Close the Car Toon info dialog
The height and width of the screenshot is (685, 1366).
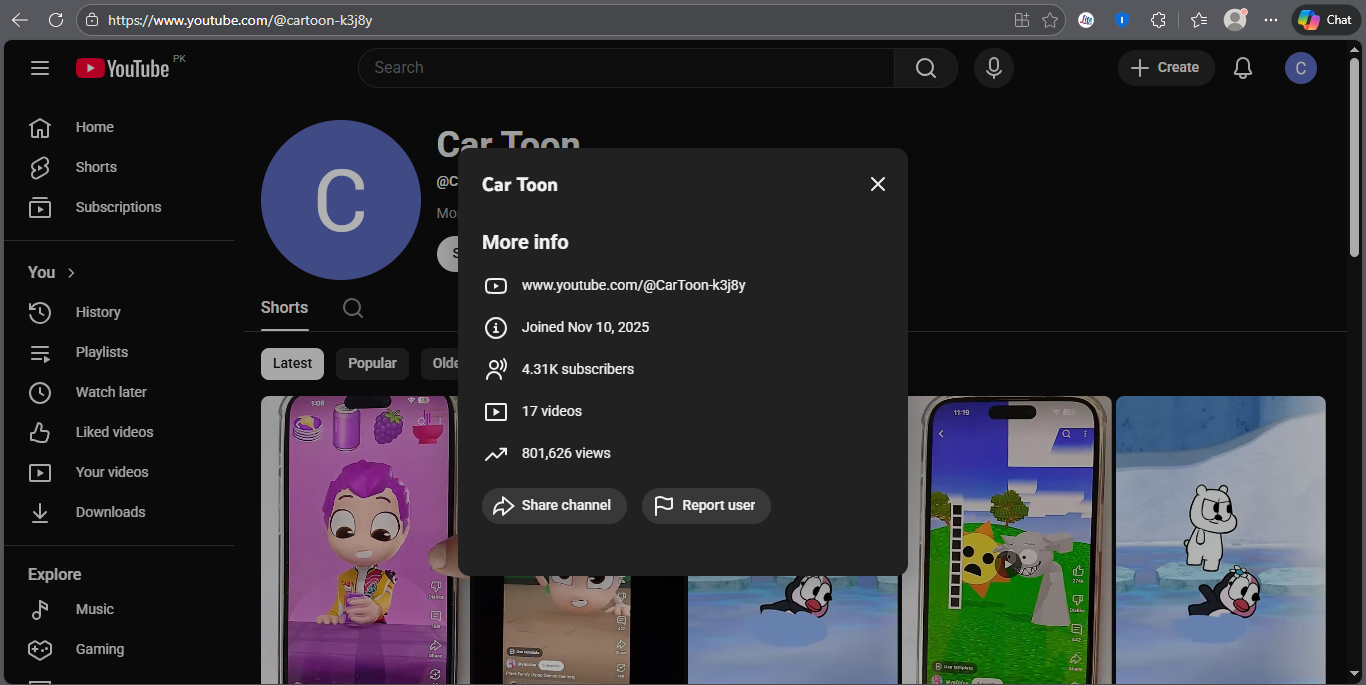[877, 184]
